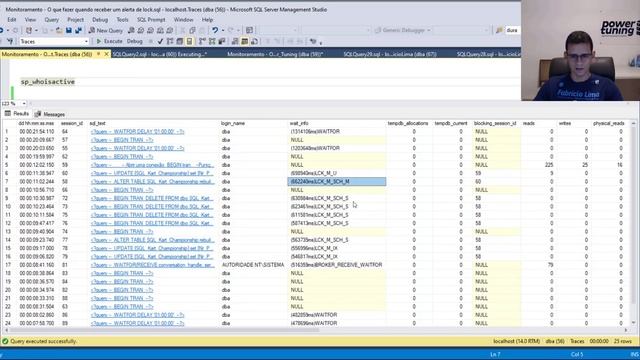Open the SQL Prompt menu
The height and width of the screenshot is (360, 640).
coord(151,20)
